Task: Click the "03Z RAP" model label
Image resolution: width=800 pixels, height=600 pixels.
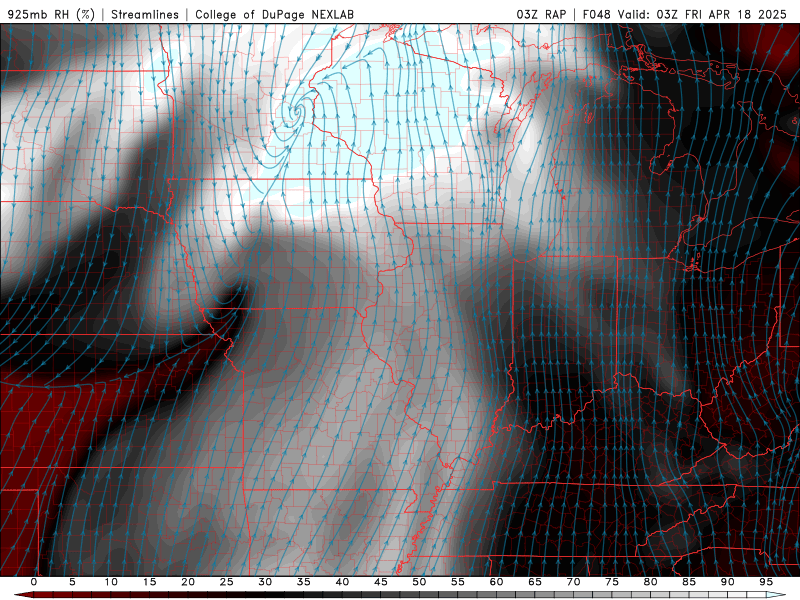Action: click(x=541, y=14)
